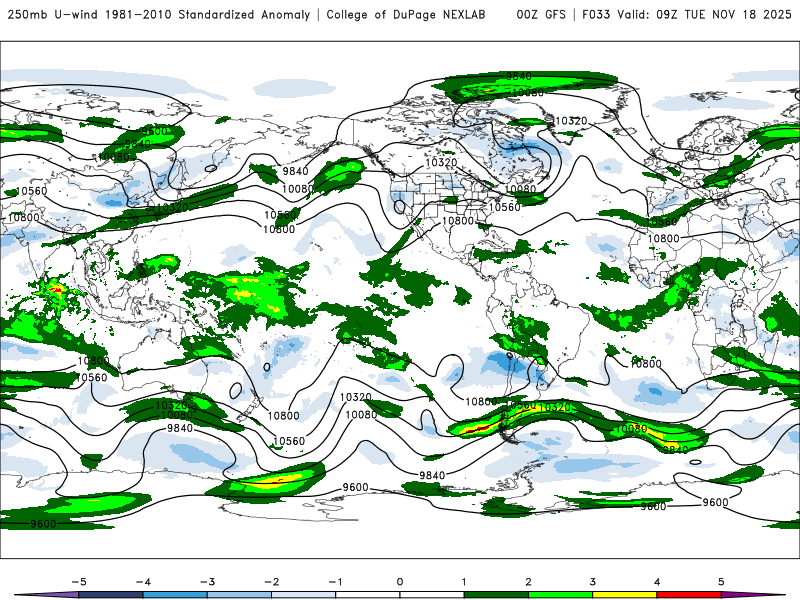Viewport: 800px width, 600px height.
Task: Pick the yellow 3 to 4 colorbar segment
Action: (624, 595)
